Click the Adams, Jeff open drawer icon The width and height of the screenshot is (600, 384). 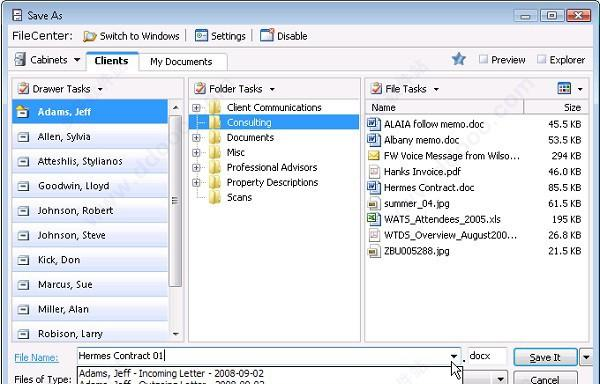tap(23, 112)
